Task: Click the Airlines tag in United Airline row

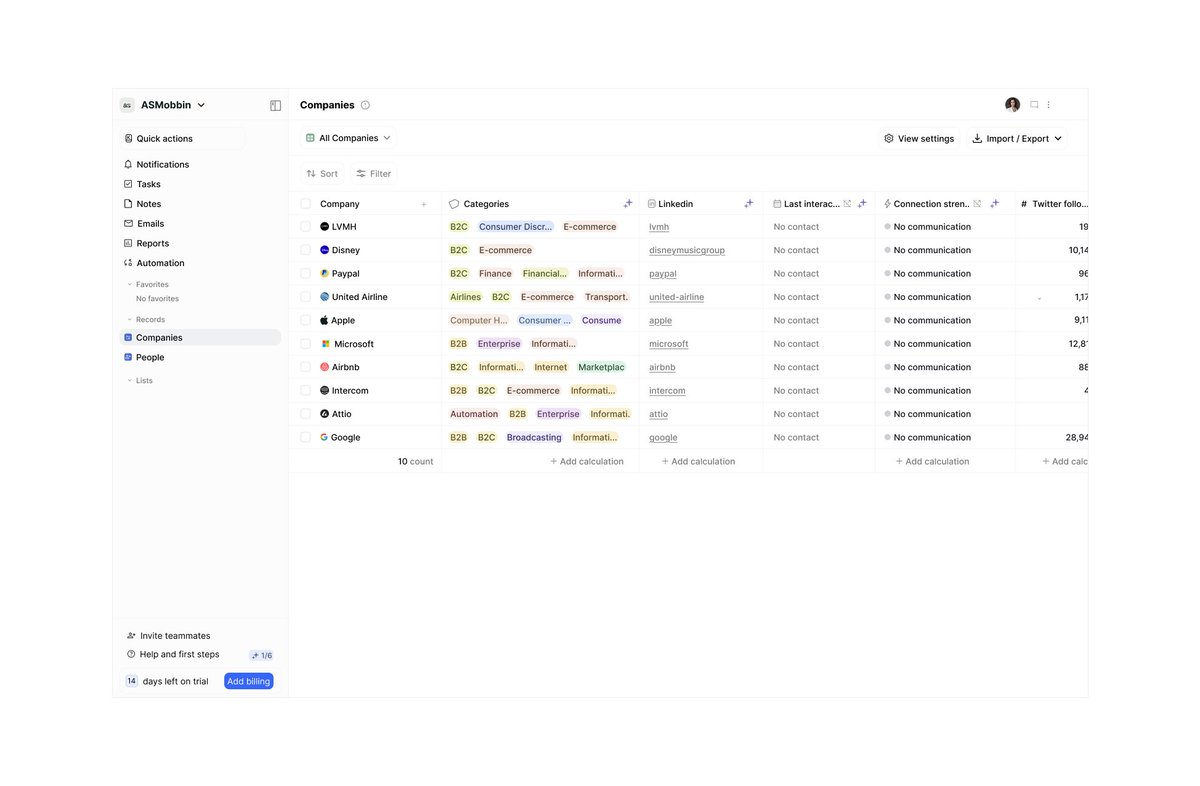Action: [x=465, y=297]
